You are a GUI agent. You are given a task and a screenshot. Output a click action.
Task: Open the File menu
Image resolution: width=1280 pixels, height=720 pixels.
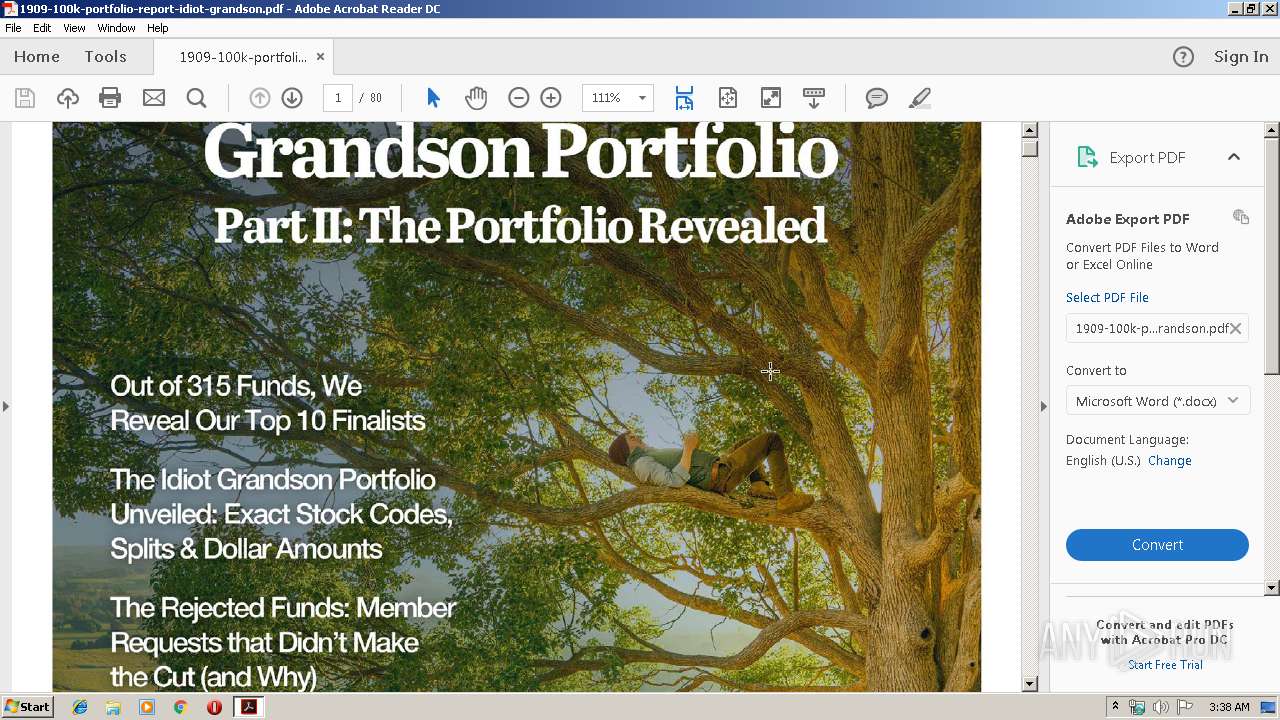[x=13, y=28]
